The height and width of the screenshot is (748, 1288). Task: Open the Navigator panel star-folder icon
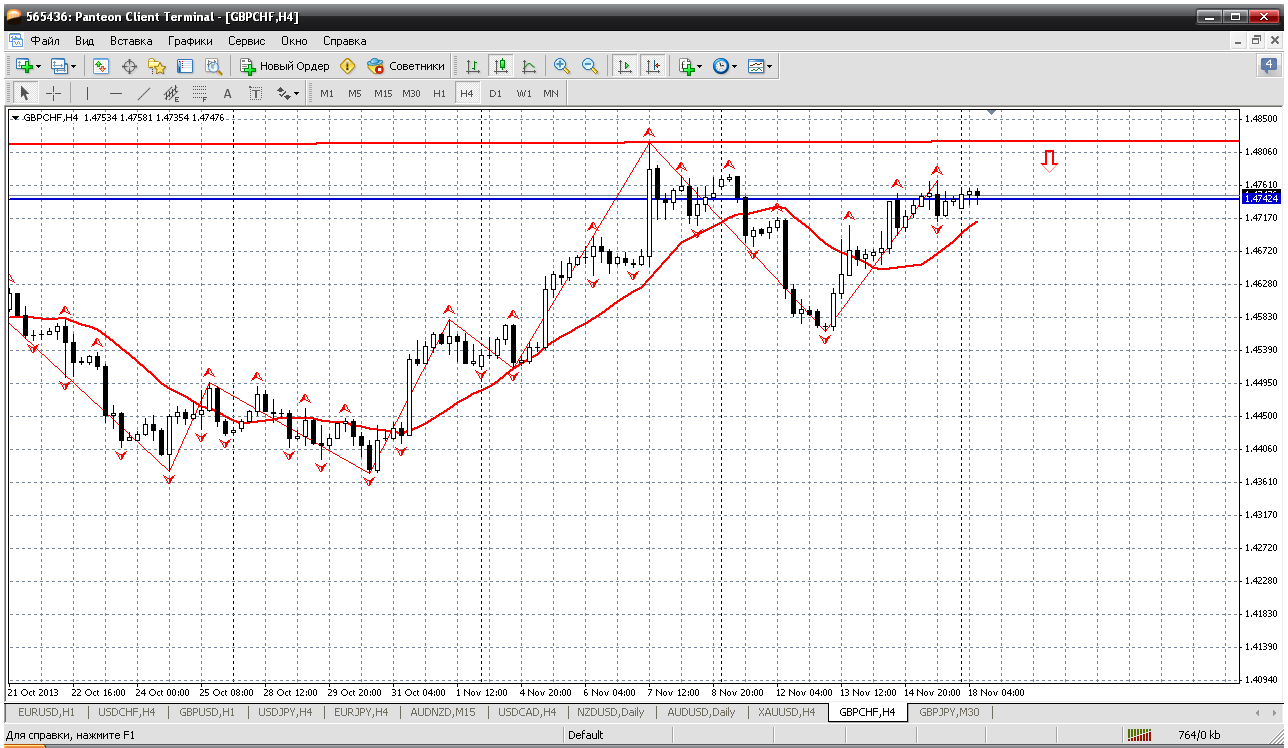(157, 66)
